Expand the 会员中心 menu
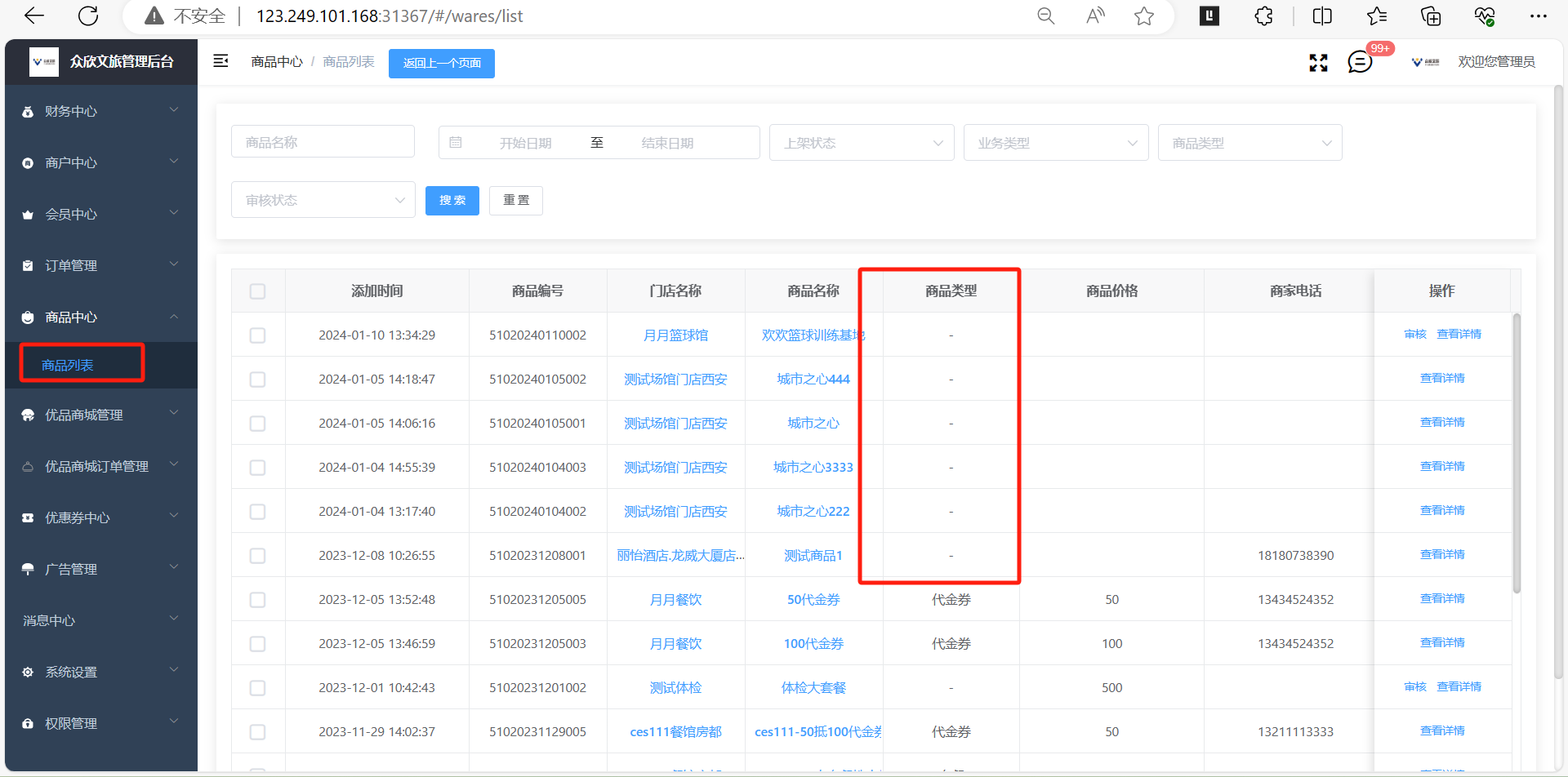Image resolution: width=1568 pixels, height=777 pixels. tap(174, 213)
